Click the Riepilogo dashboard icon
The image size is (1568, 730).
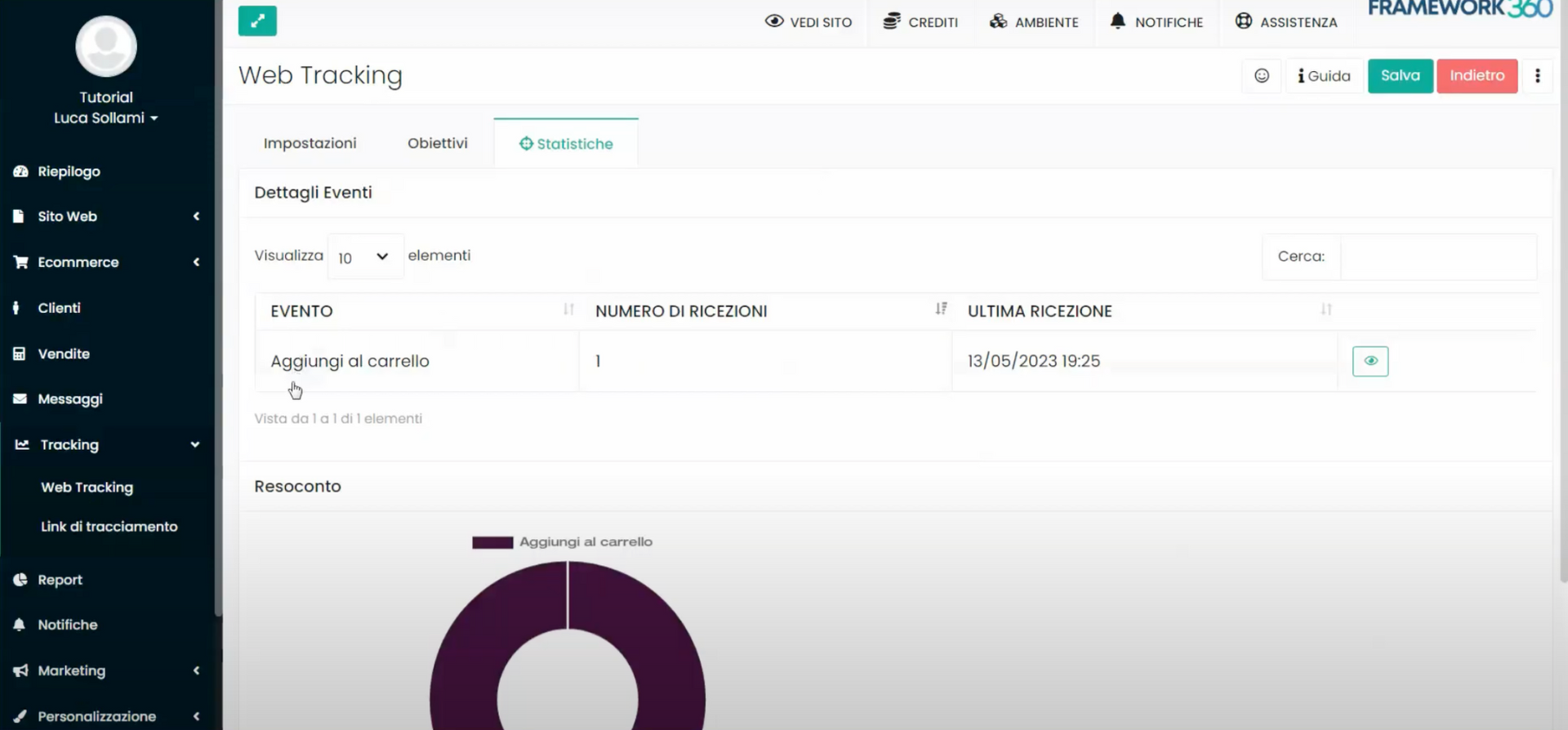(x=20, y=171)
